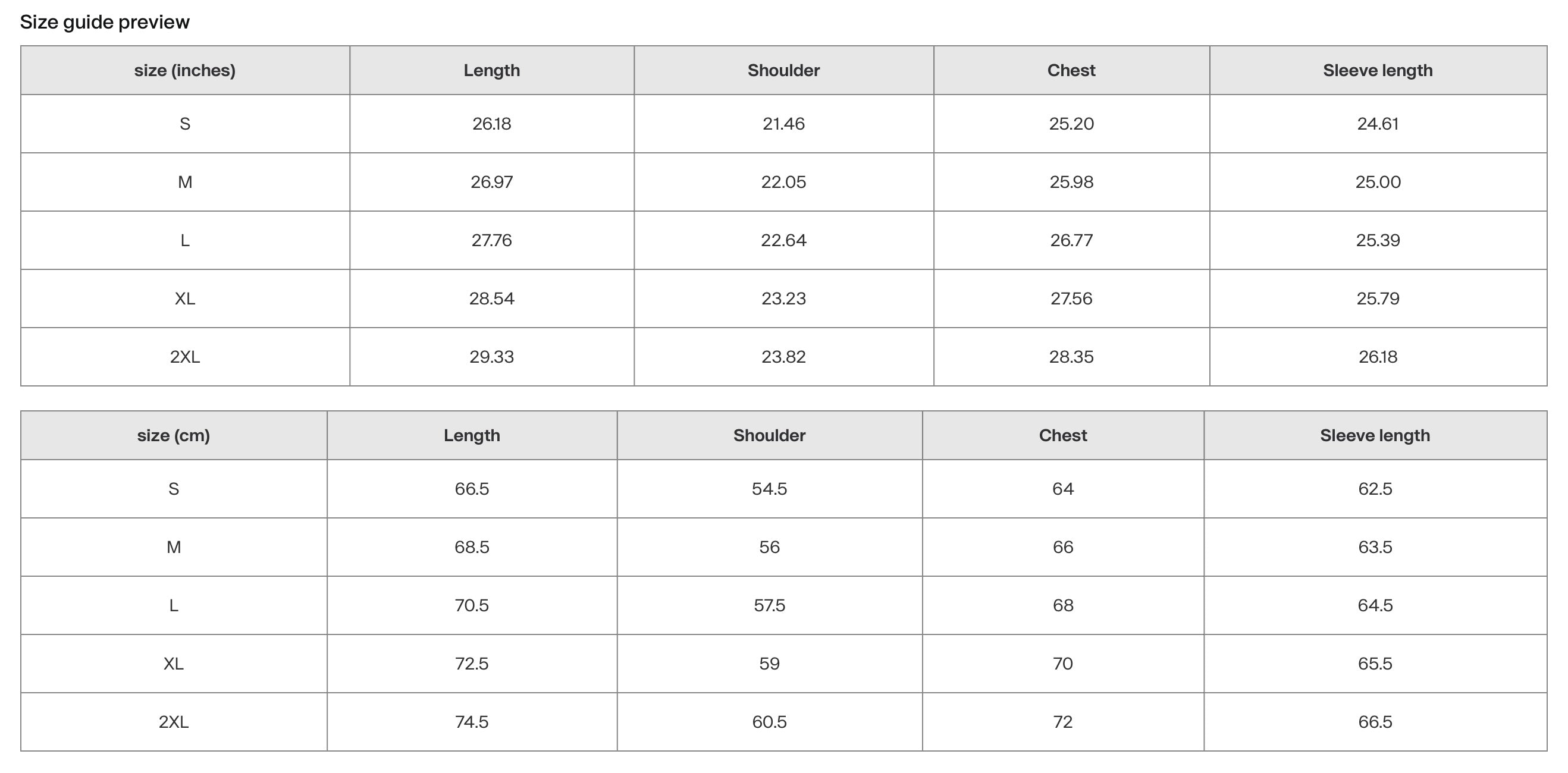Select the "size (cm)" header cell
This screenshot has width=1568, height=773.
174,436
